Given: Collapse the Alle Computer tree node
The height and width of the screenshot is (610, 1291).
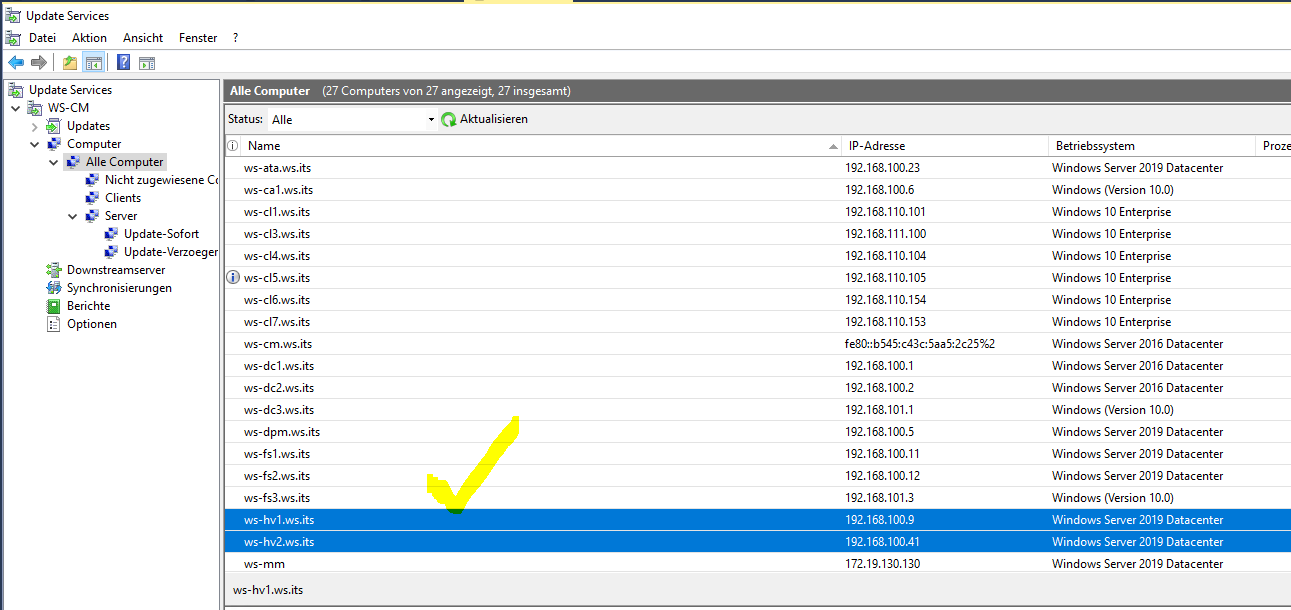Looking at the screenshot, I should [x=54, y=162].
